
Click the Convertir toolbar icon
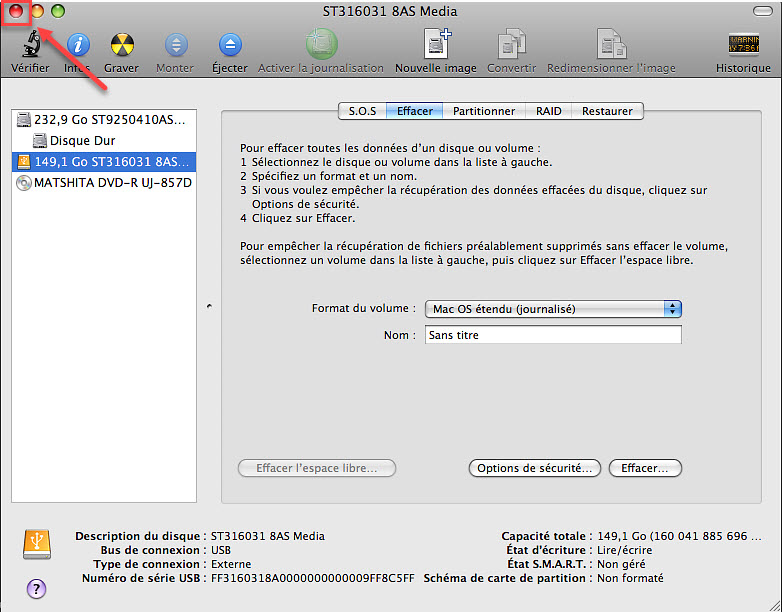point(511,45)
